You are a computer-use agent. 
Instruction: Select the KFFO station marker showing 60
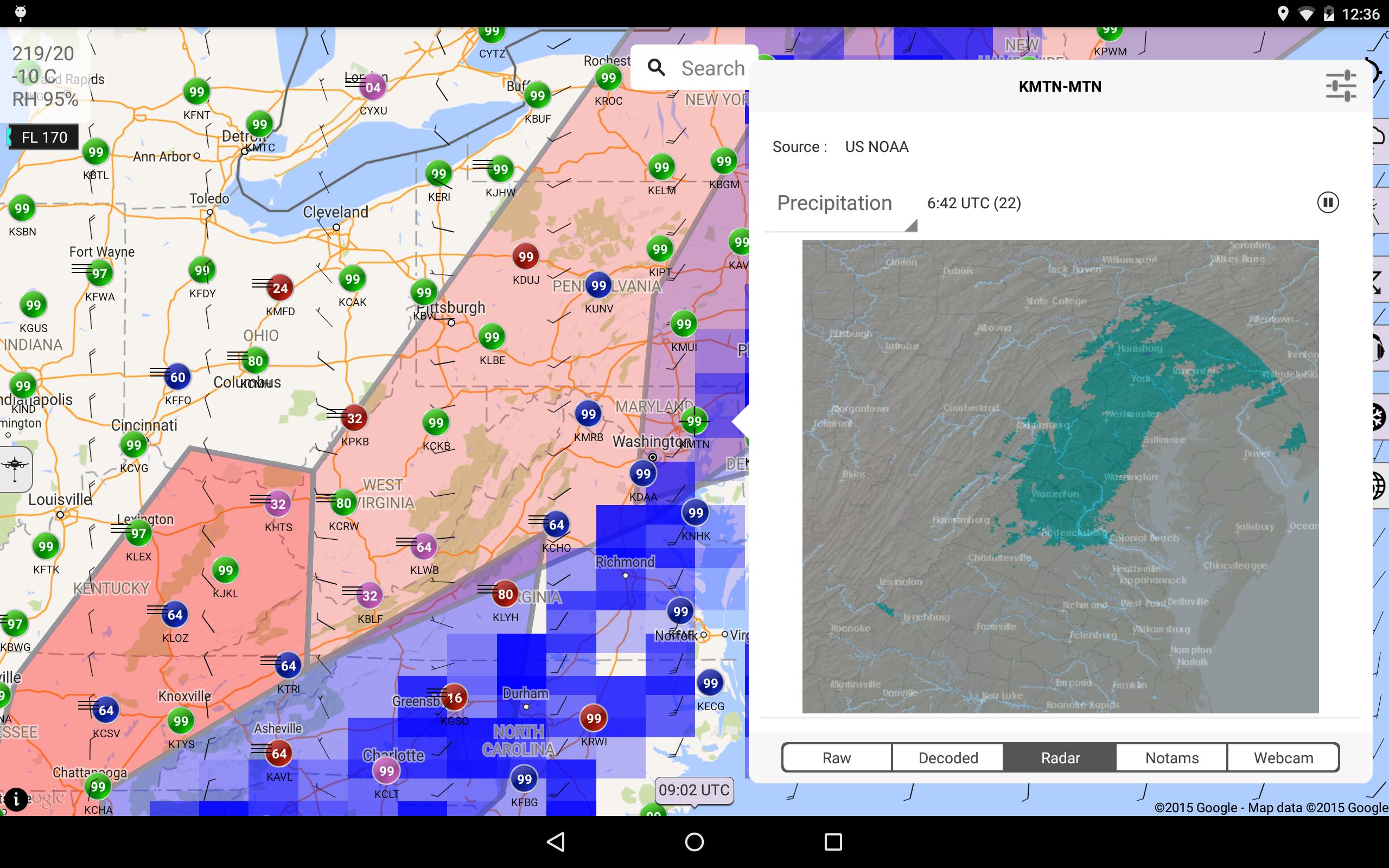[x=178, y=377]
